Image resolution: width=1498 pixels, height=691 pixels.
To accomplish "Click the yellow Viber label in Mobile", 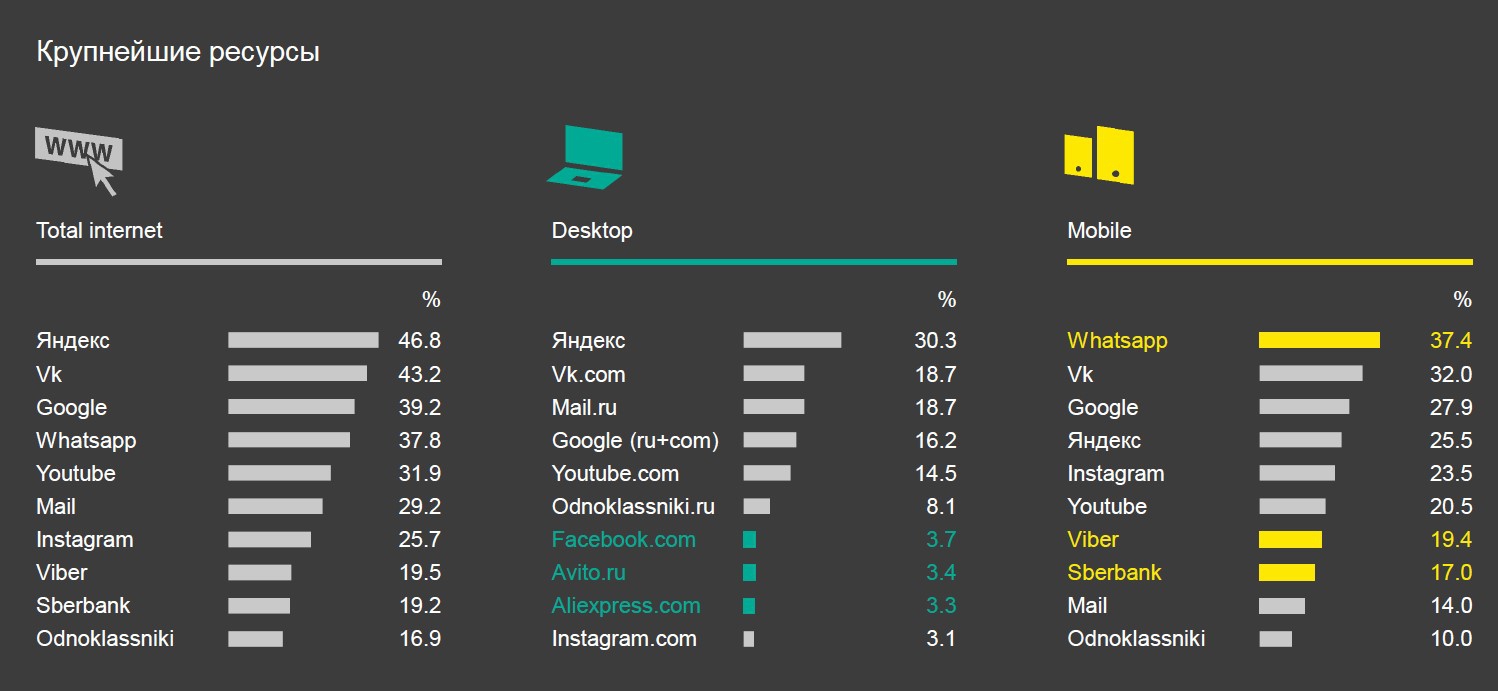I will pos(1093,540).
